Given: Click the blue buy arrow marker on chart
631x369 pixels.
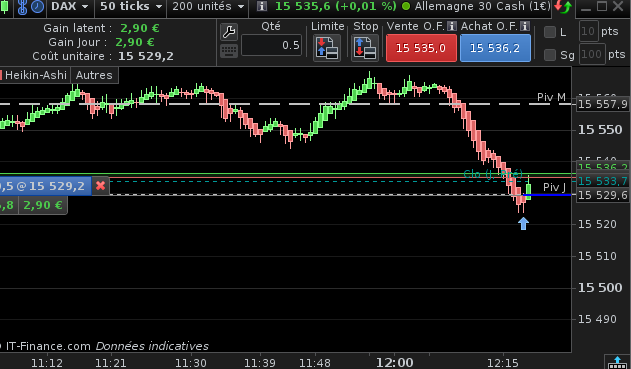Looking at the screenshot, I should click(x=523, y=223).
